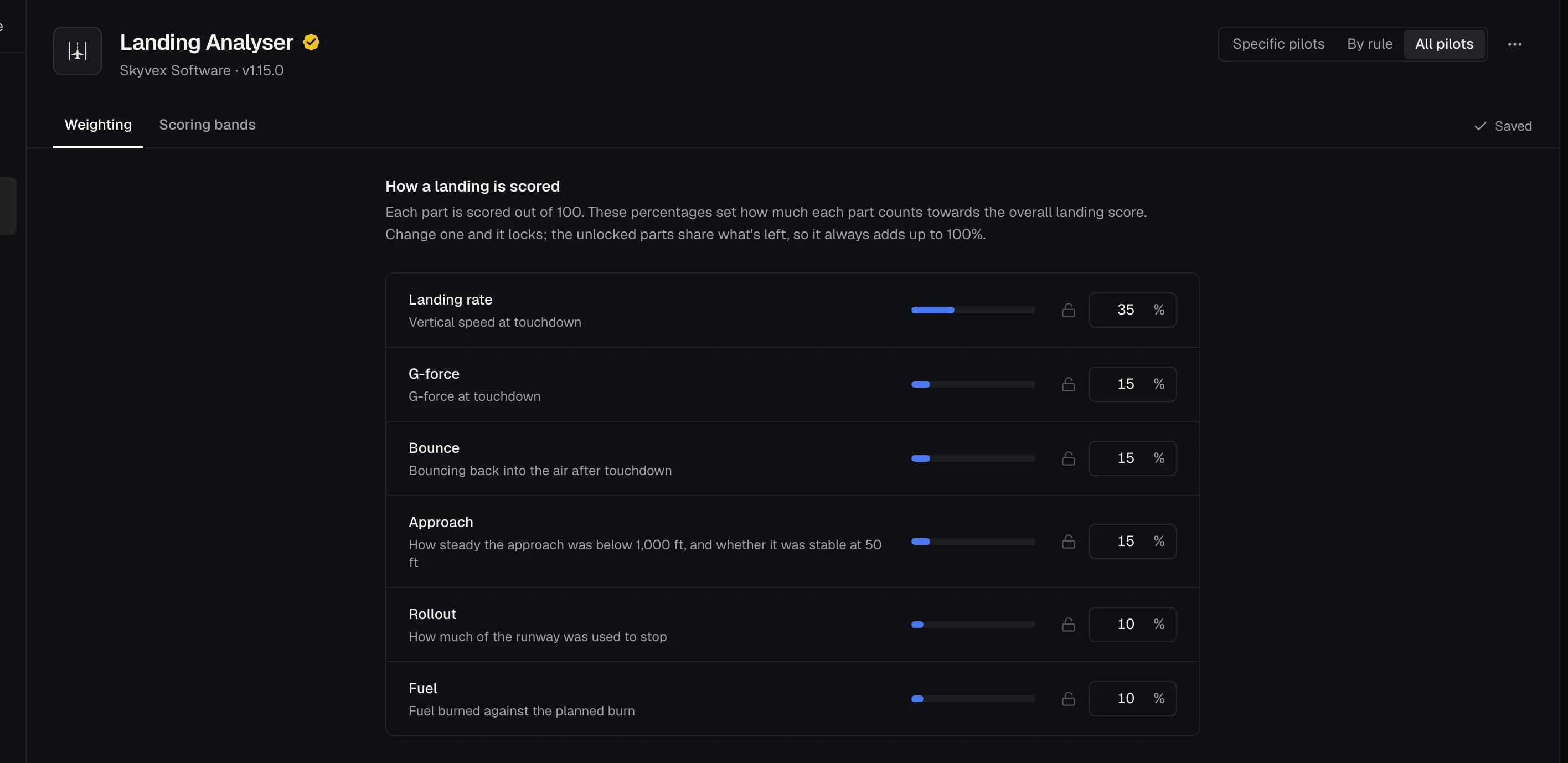Open the three-dot more options menu
The image size is (1568, 763).
pyautogui.click(x=1514, y=44)
